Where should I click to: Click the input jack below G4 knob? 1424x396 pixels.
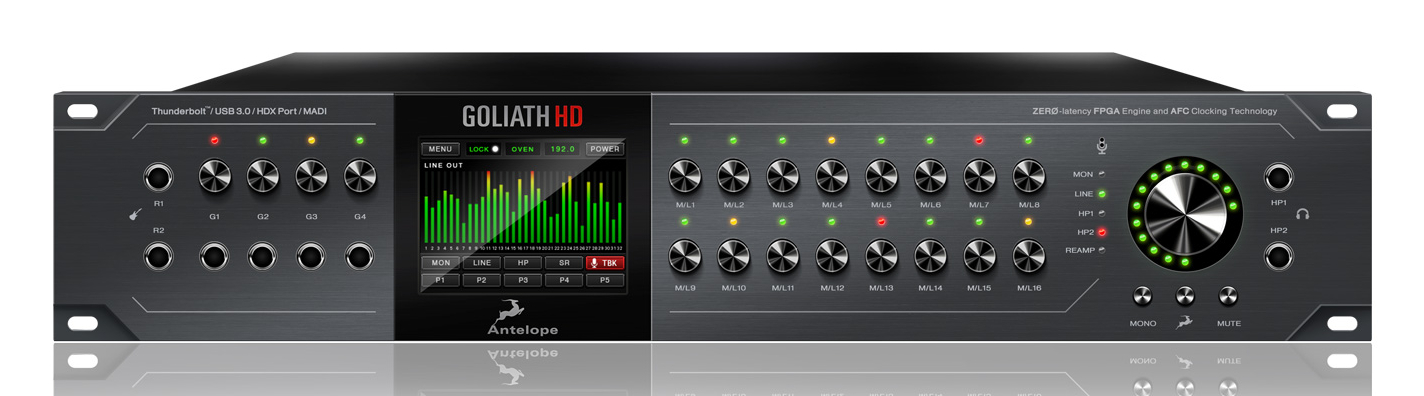[360, 257]
